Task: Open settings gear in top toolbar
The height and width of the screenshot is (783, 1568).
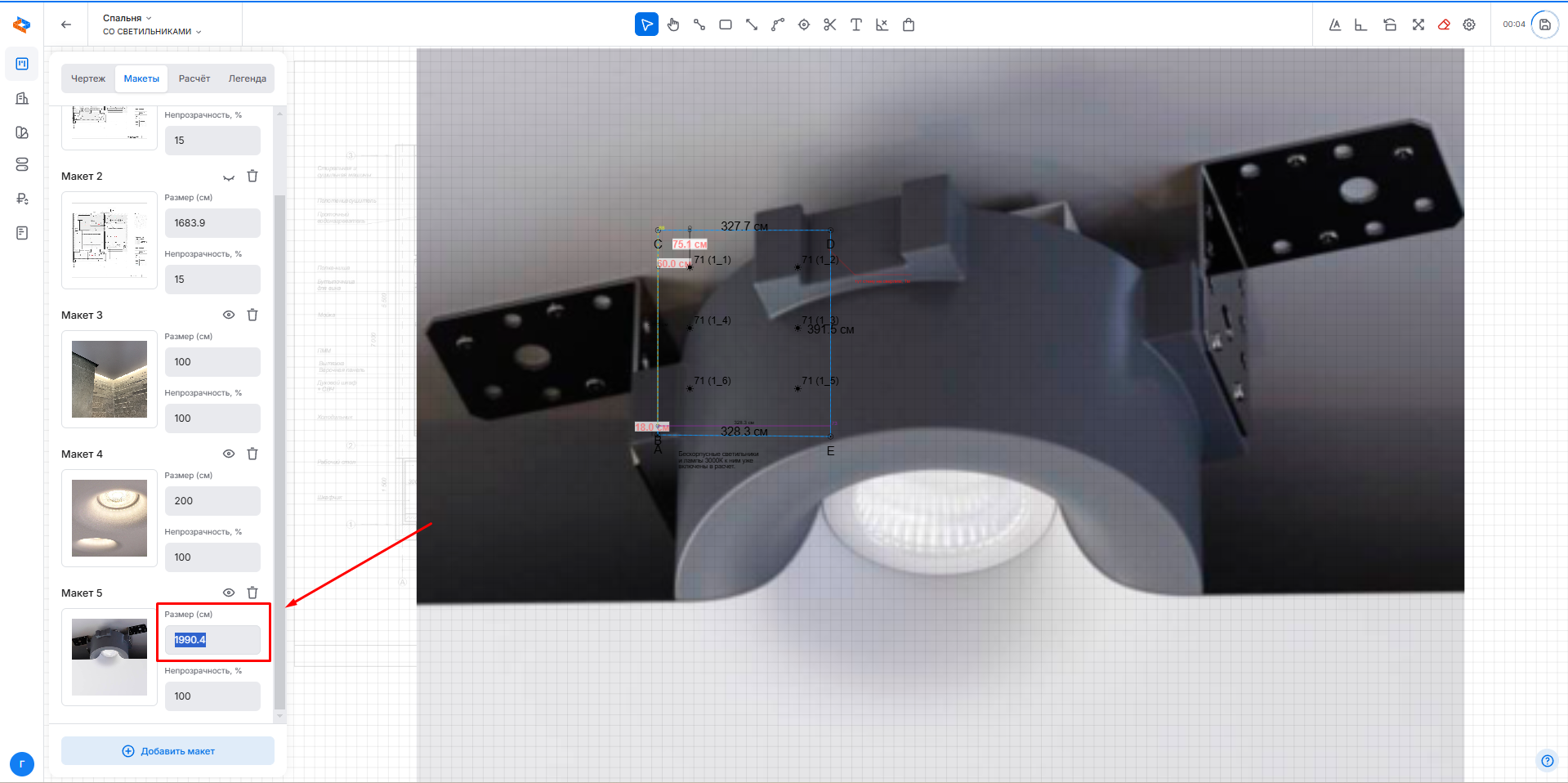Action: pos(1469,25)
